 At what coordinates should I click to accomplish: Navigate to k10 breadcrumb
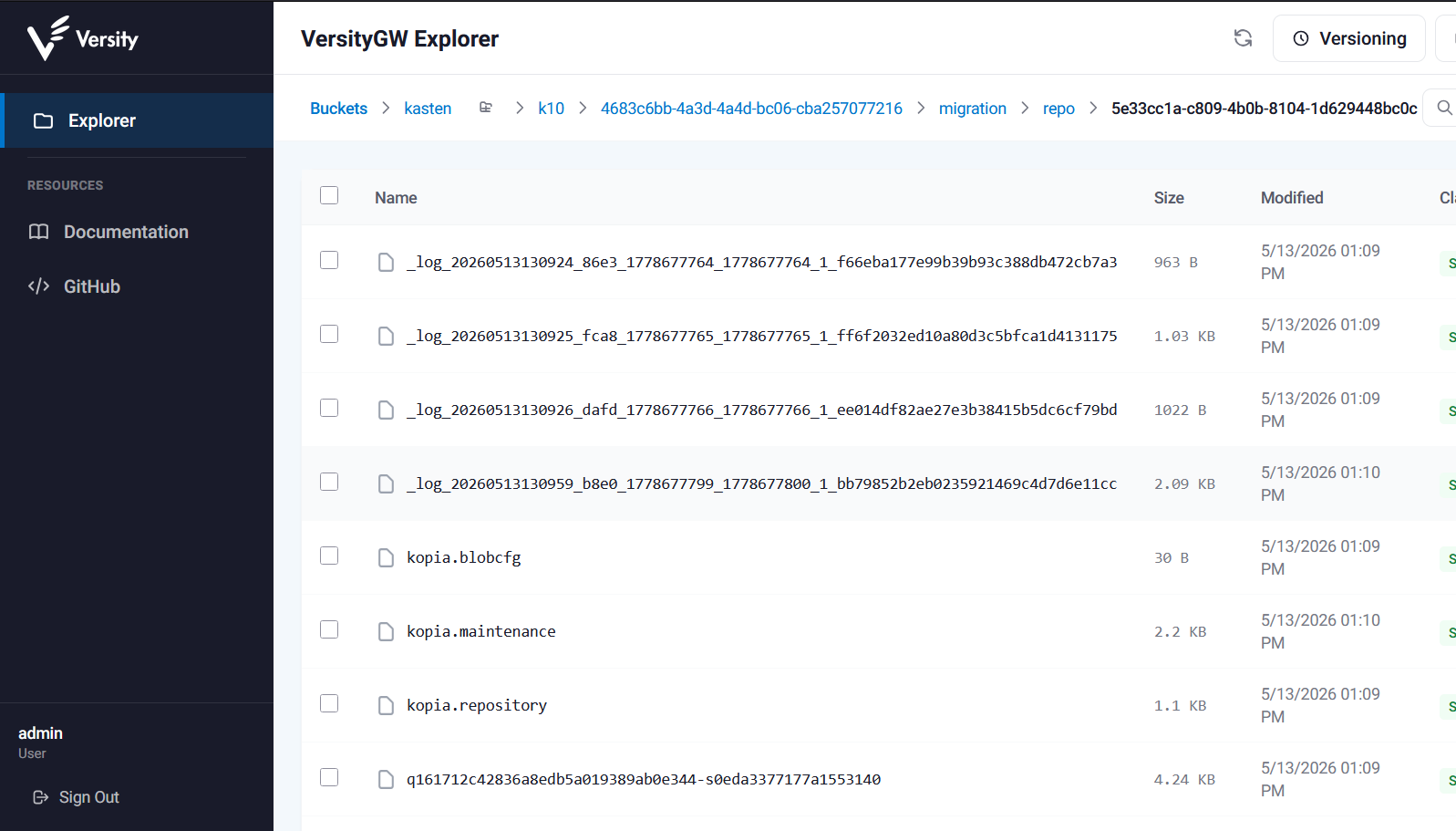pyautogui.click(x=551, y=109)
